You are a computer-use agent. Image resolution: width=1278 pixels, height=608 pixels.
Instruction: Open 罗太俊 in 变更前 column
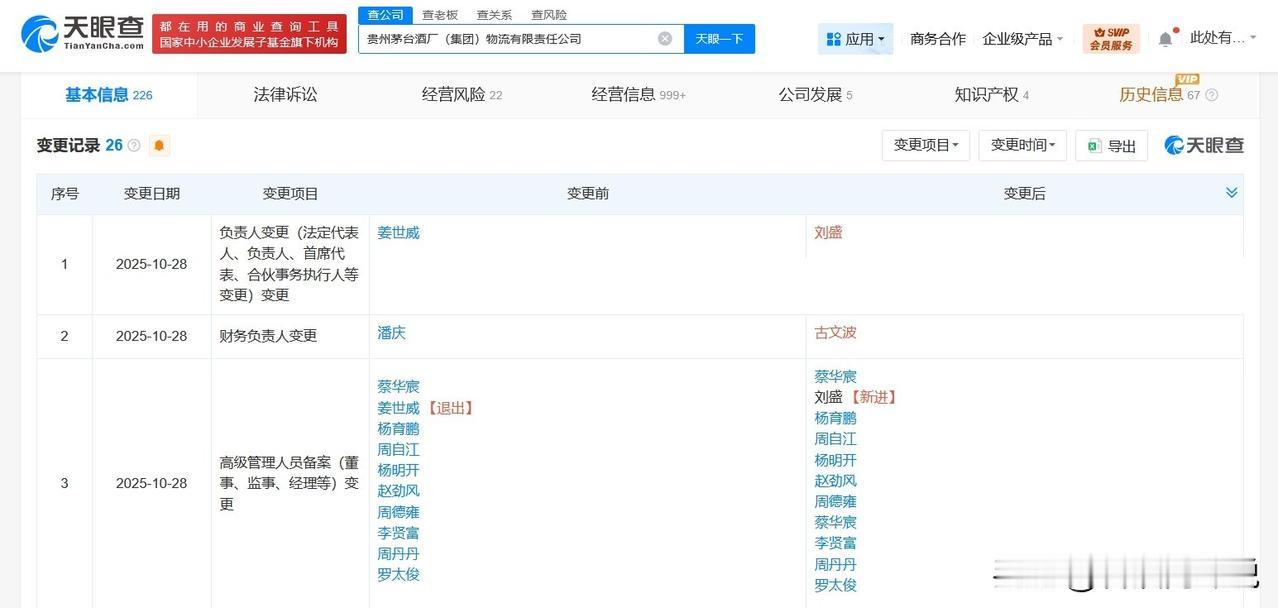coord(398,575)
